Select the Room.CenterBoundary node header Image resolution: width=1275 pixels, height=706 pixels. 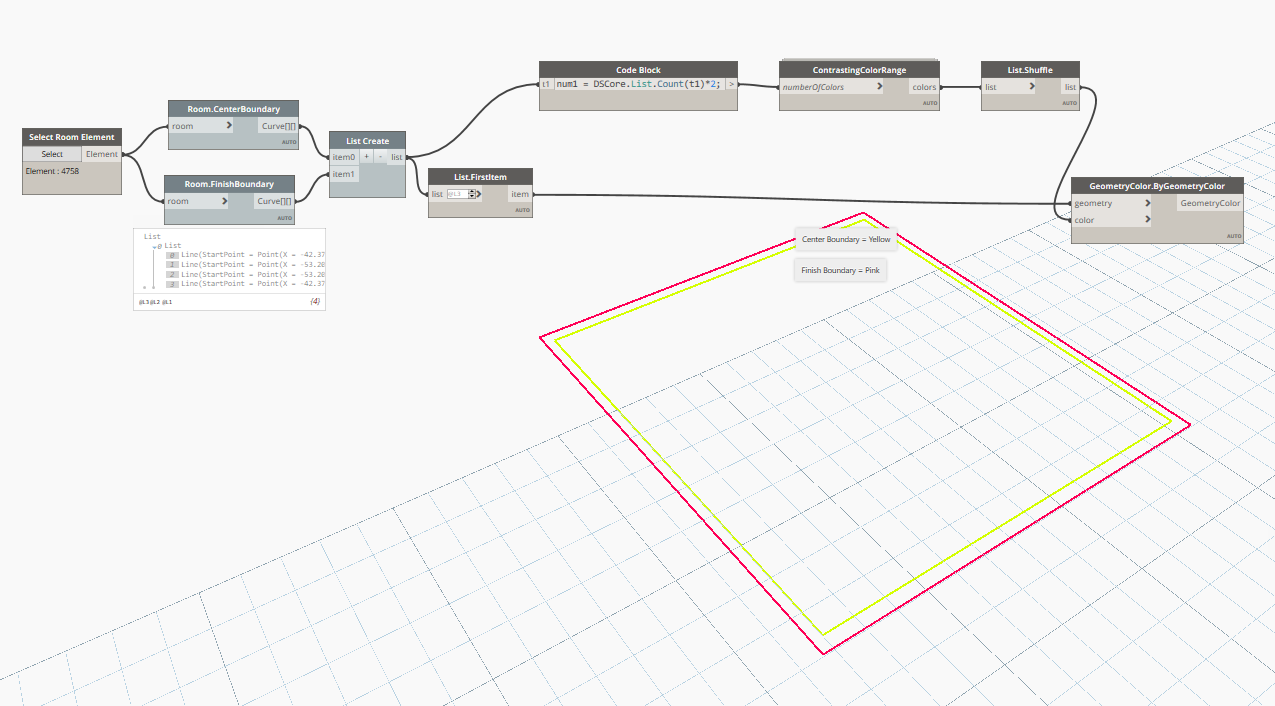(234, 108)
